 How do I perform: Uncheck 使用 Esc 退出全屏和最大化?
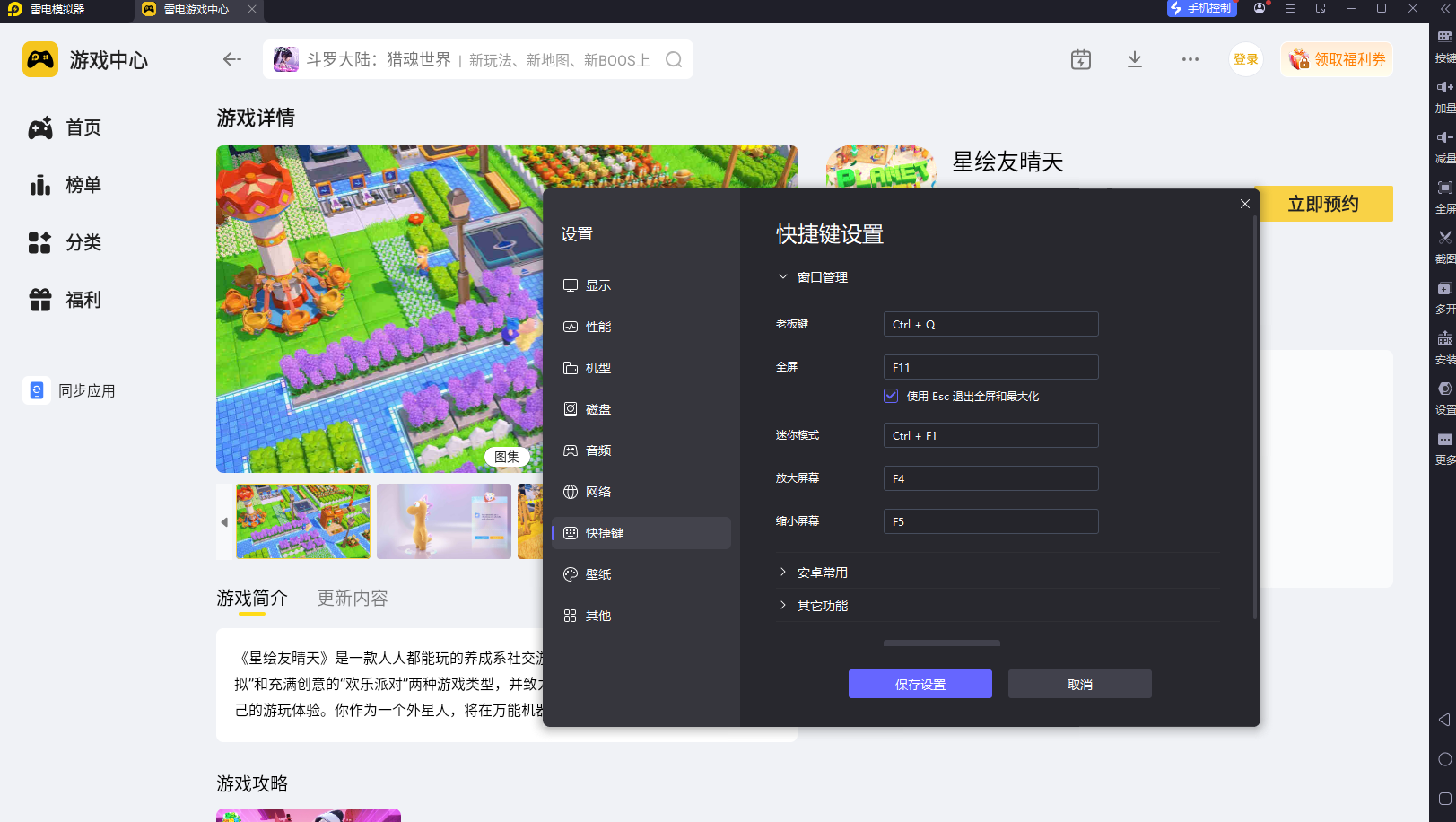coord(891,396)
